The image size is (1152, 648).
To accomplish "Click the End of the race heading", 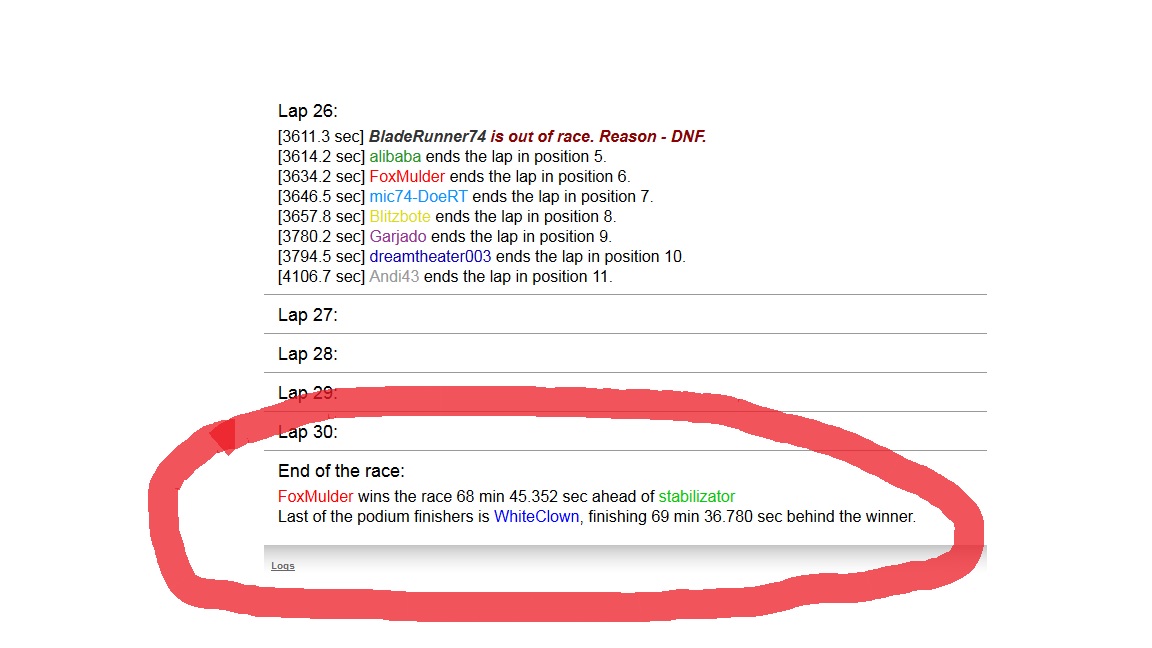I will click(x=341, y=471).
